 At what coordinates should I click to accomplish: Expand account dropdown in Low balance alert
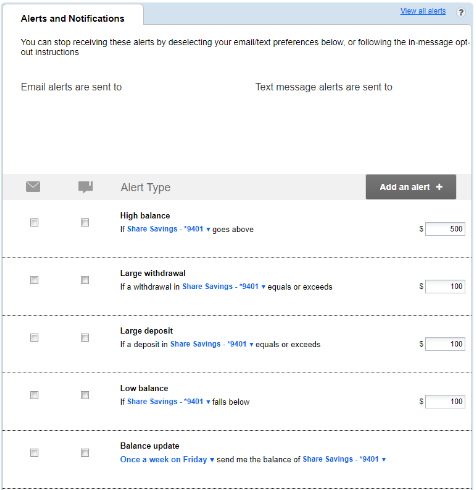(x=168, y=402)
